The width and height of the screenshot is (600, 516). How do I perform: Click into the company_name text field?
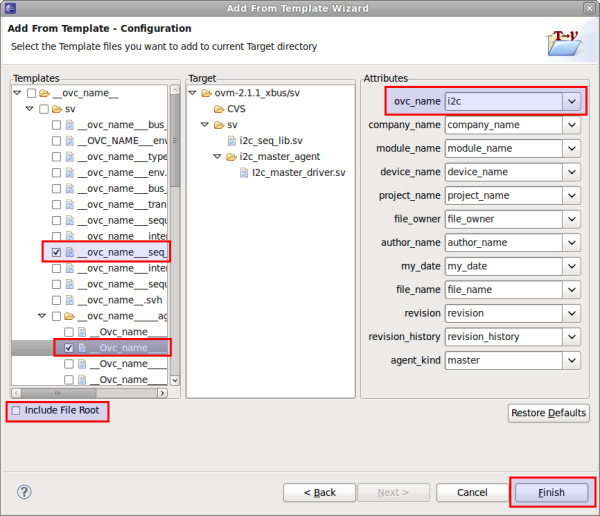[x=502, y=125]
